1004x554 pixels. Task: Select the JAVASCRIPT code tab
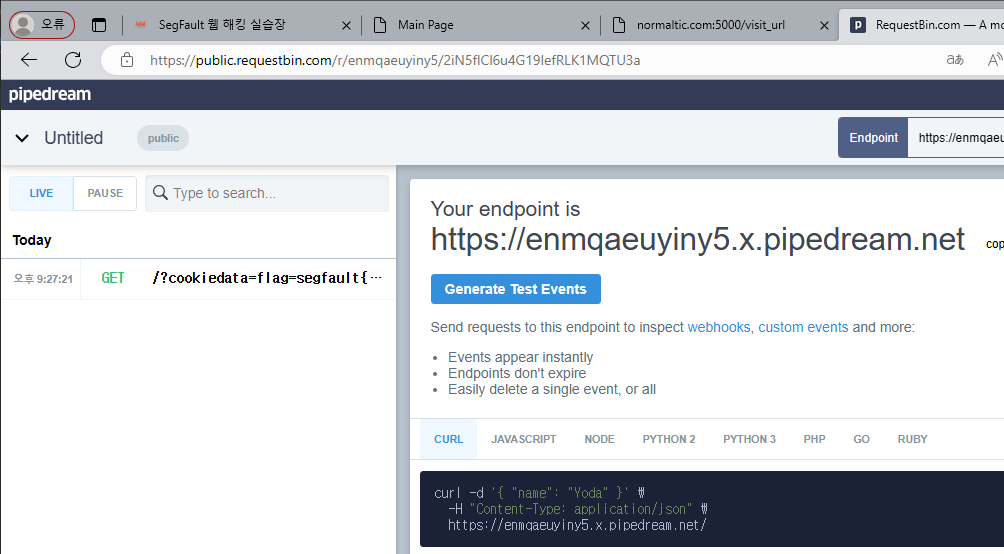coord(524,439)
